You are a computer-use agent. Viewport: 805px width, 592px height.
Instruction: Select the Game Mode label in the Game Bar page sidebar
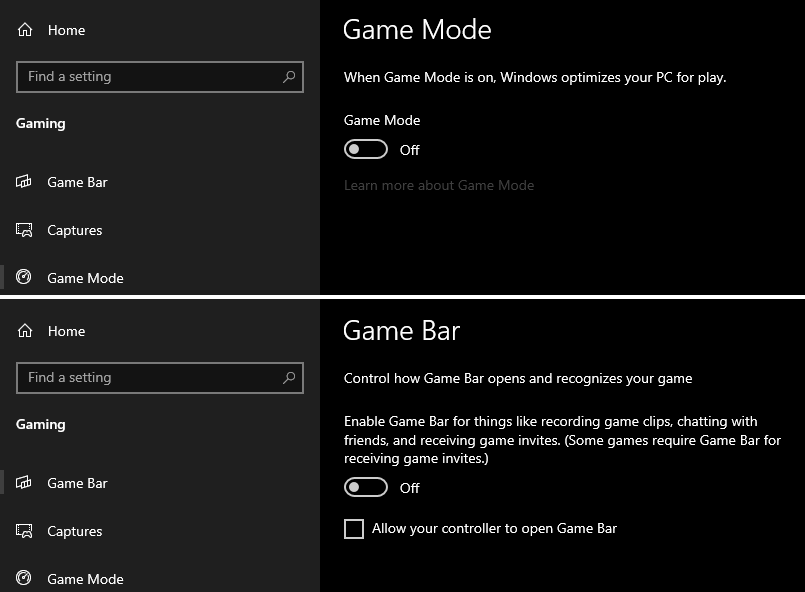pyautogui.click(x=85, y=579)
